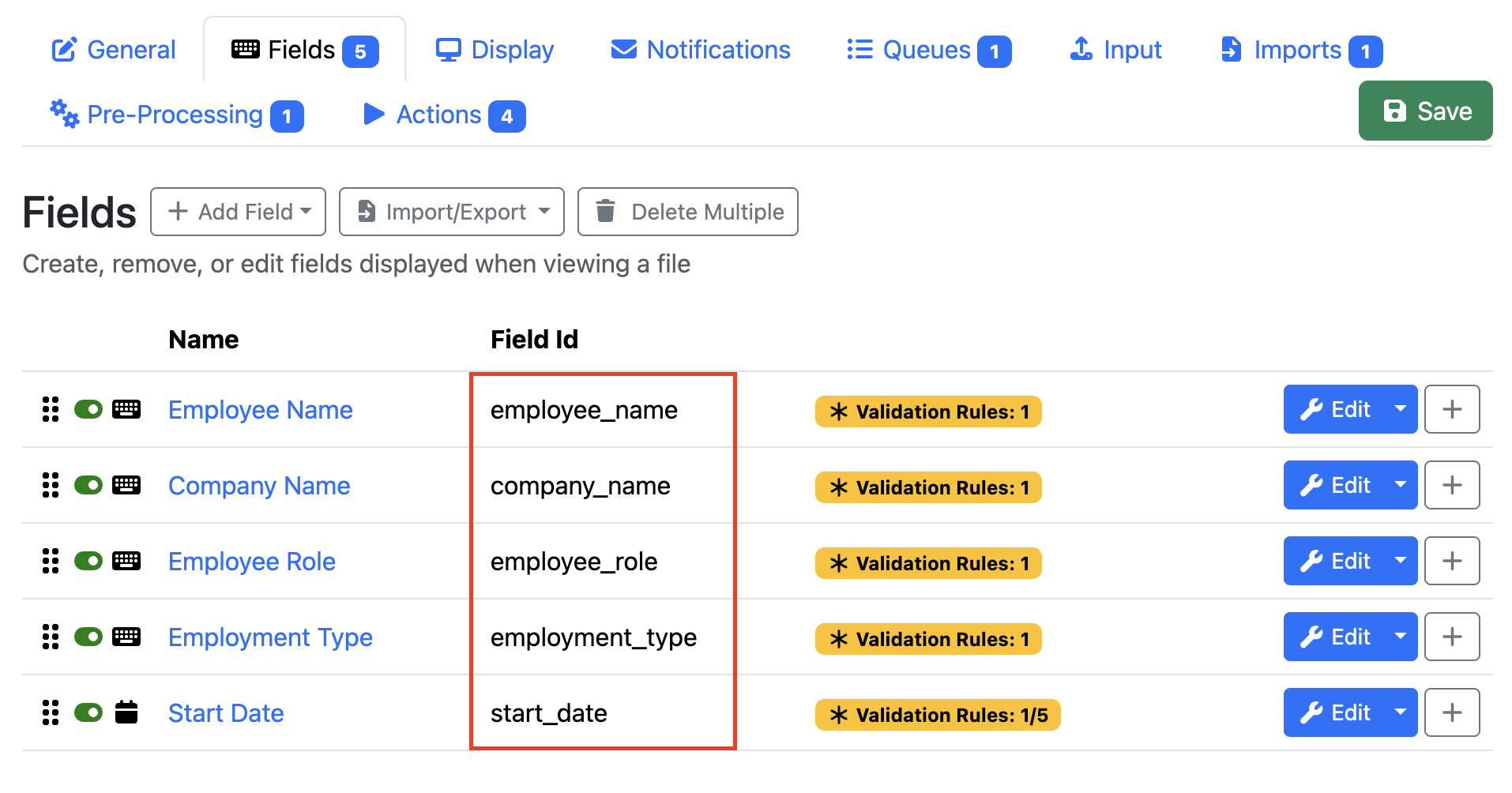The image size is (1512, 793).
Task: Open the Input tab
Action: click(1115, 50)
